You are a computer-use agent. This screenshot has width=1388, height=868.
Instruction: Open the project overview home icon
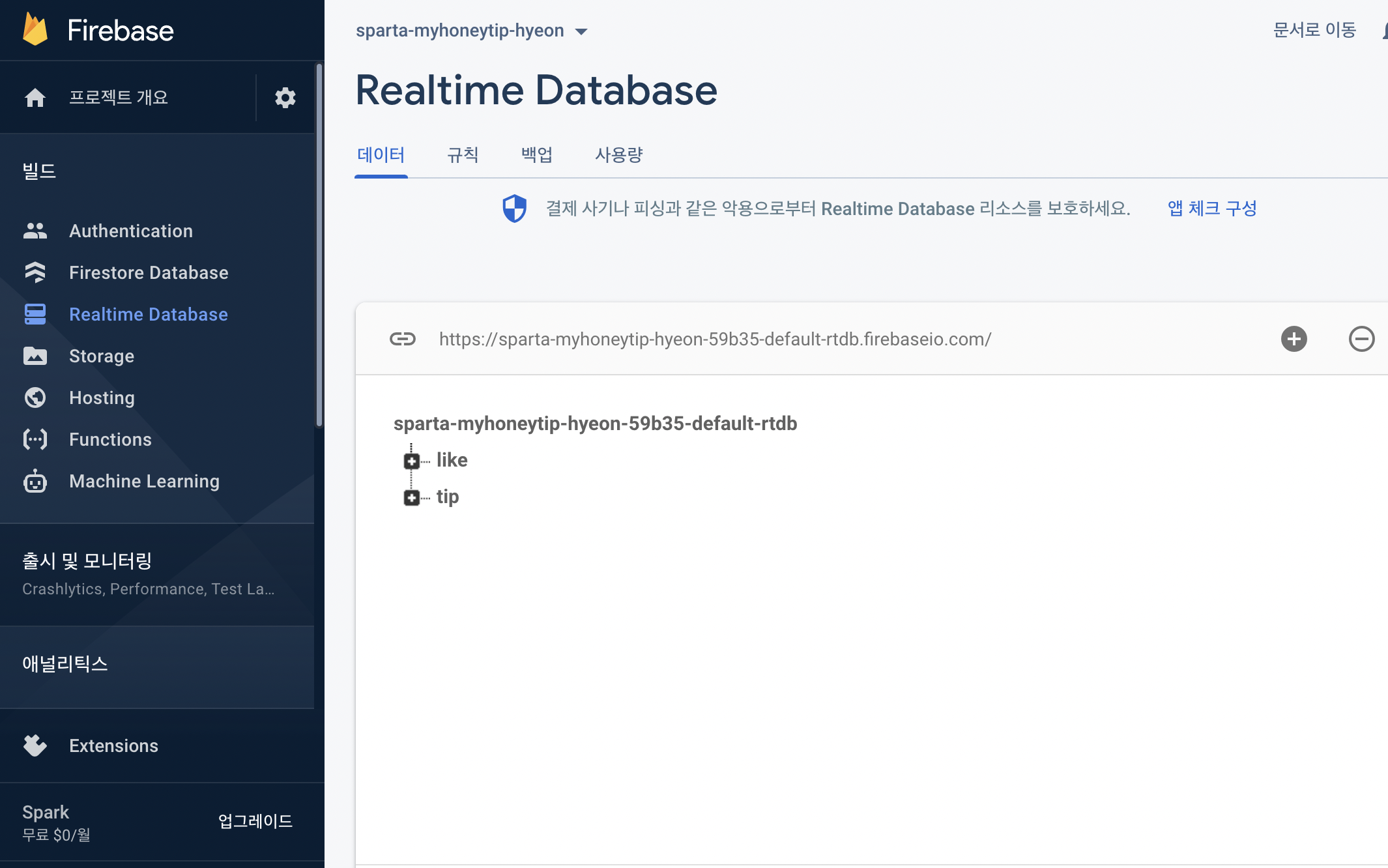[x=35, y=98]
